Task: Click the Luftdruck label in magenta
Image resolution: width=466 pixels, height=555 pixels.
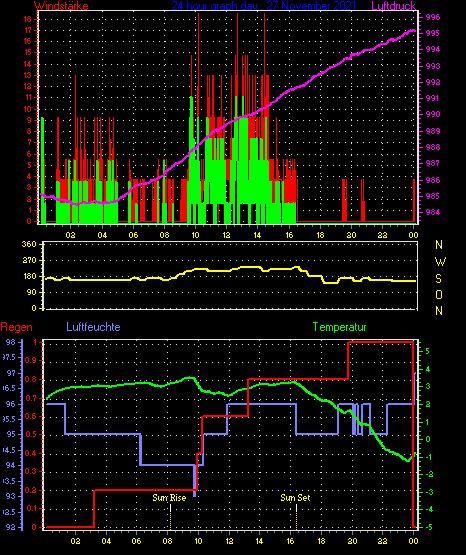Action: [393, 5]
